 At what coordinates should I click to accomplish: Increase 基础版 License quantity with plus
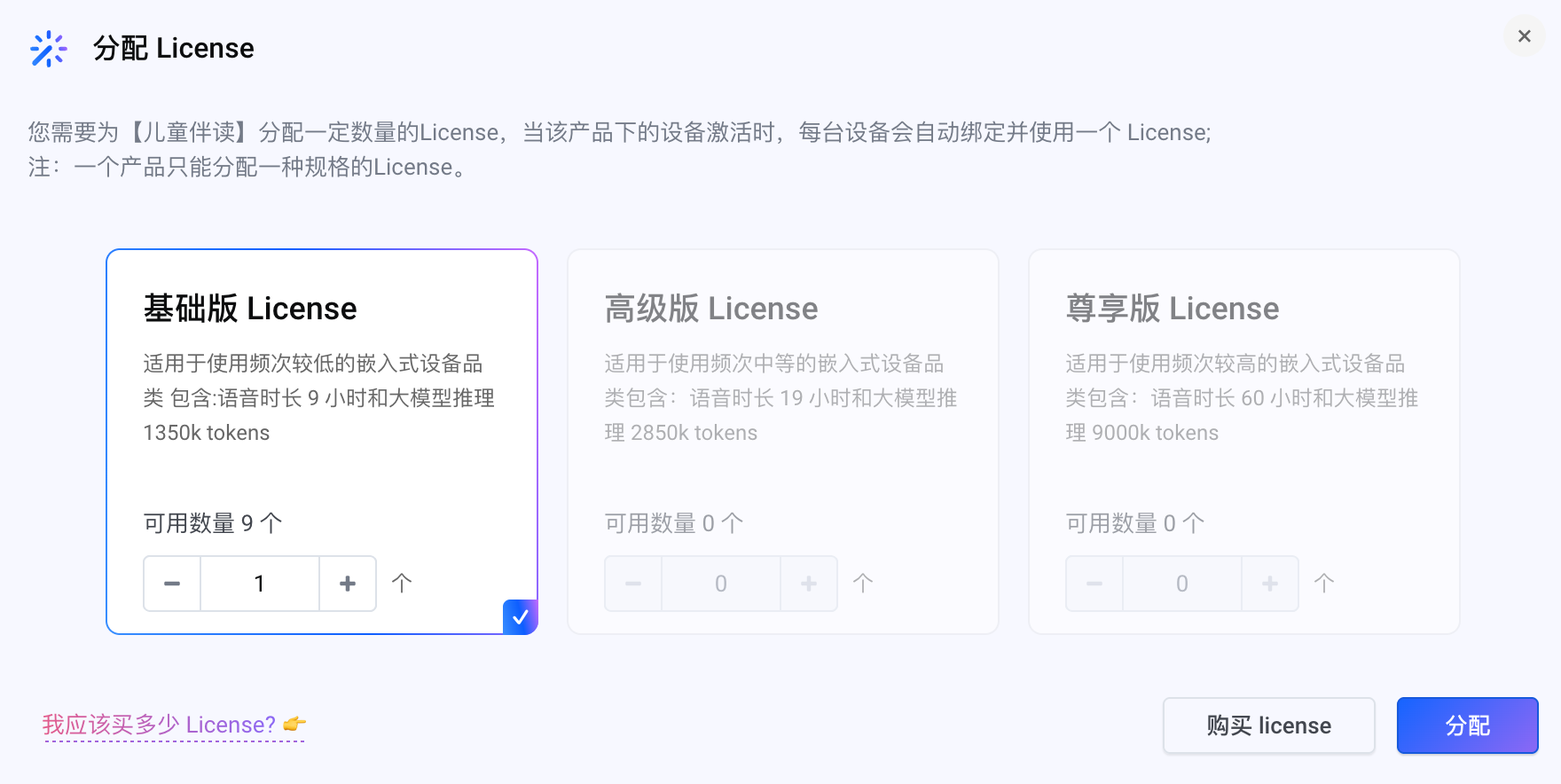(348, 584)
